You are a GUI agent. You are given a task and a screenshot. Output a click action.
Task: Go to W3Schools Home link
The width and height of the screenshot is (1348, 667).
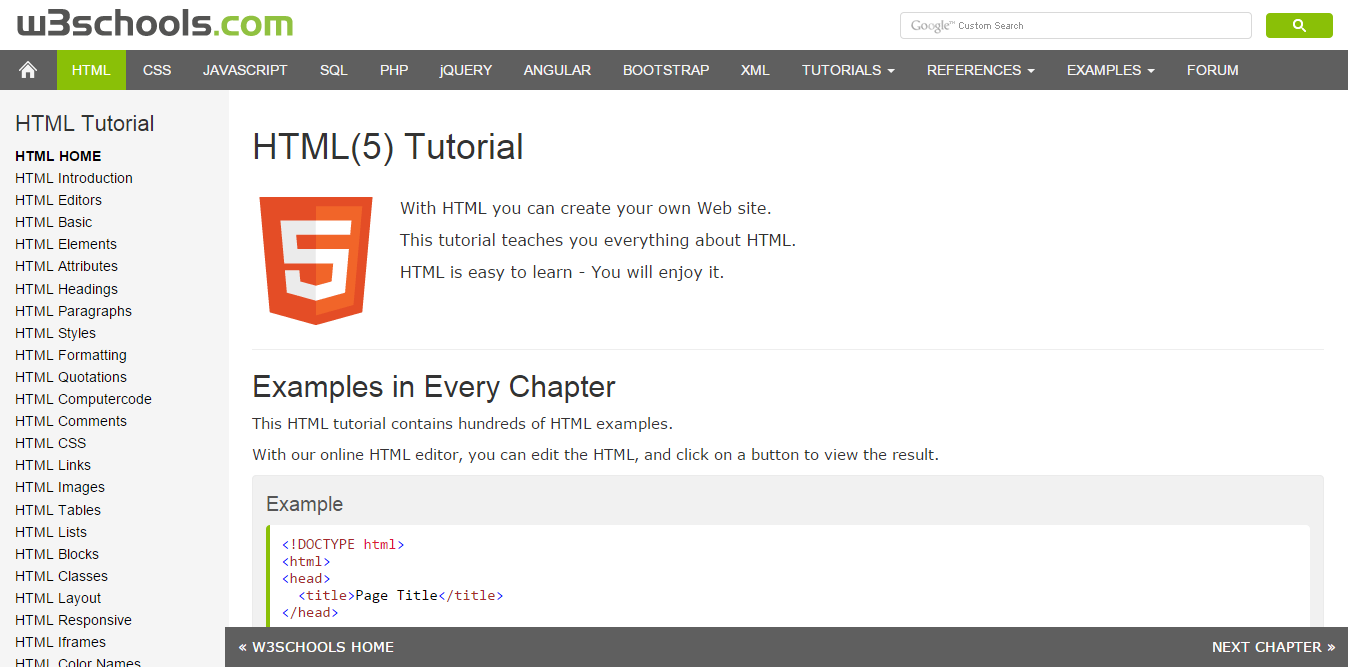tap(316, 647)
